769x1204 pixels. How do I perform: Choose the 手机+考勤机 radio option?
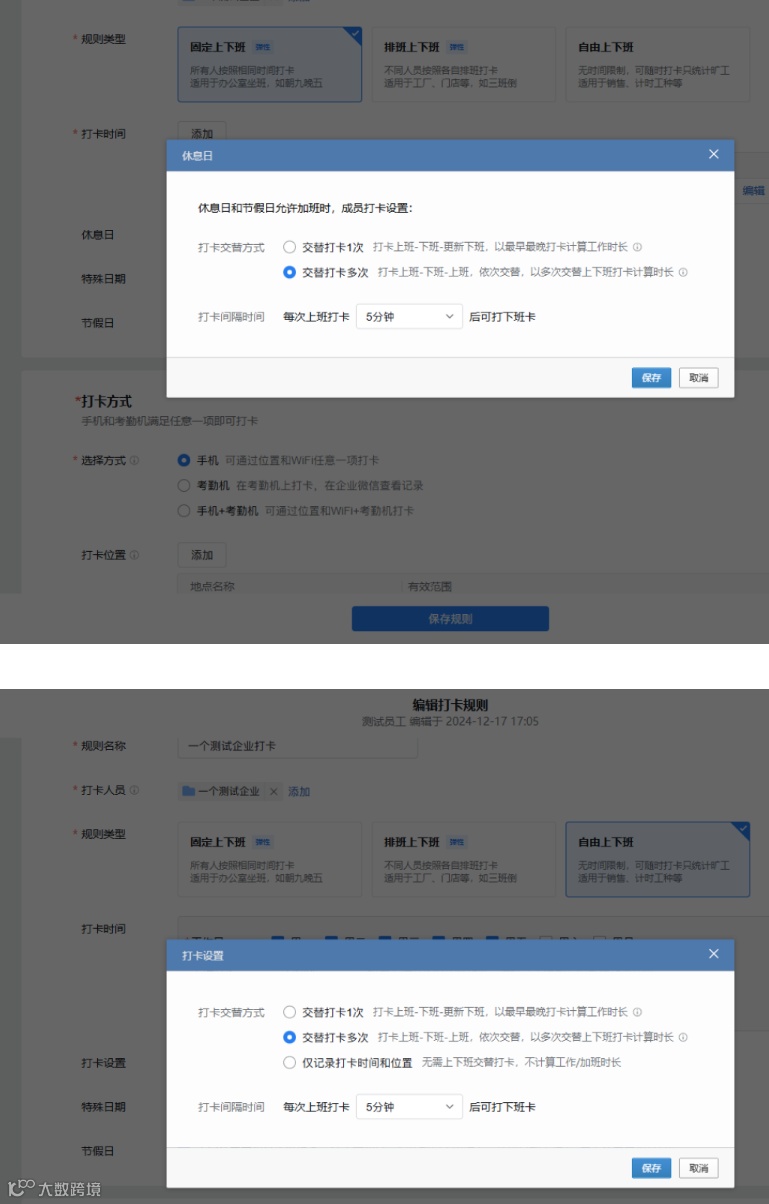[x=183, y=511]
